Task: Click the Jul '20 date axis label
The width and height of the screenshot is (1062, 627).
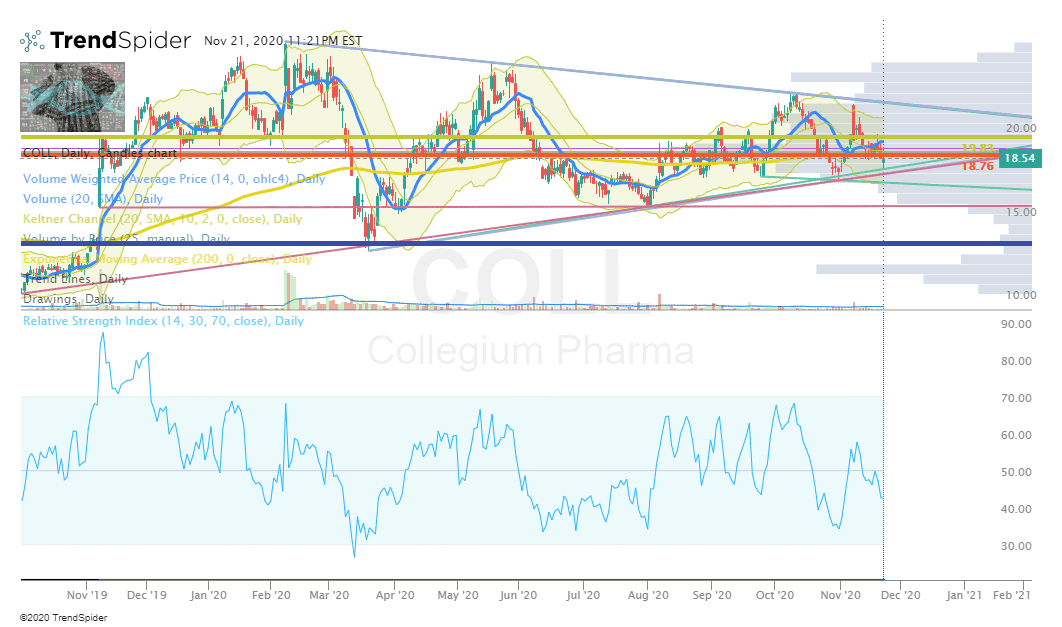Action: click(x=583, y=595)
